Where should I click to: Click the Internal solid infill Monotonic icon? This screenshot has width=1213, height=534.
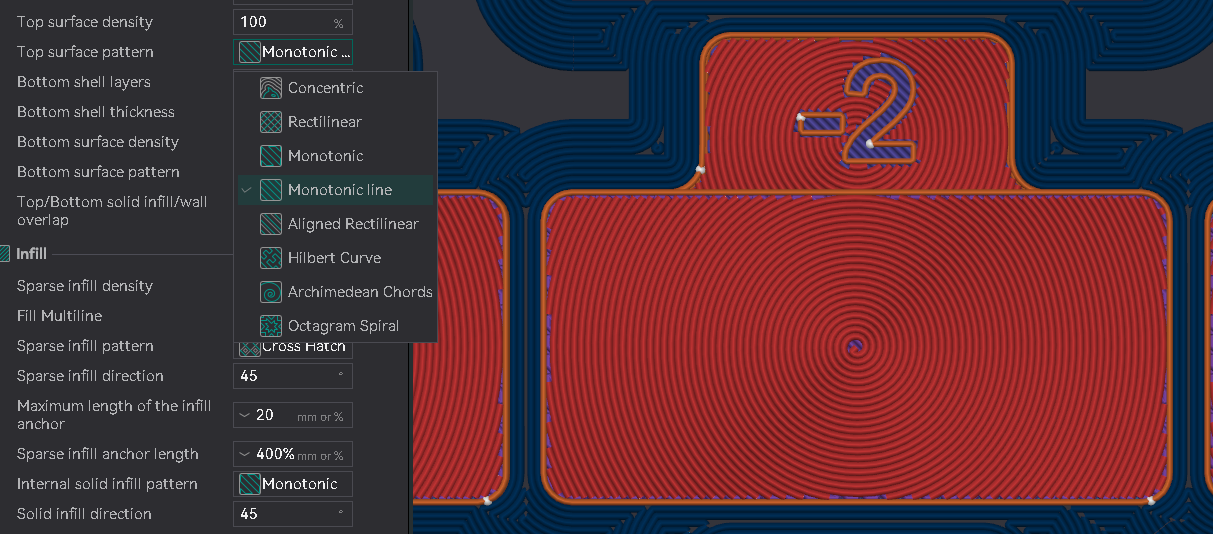(249, 484)
